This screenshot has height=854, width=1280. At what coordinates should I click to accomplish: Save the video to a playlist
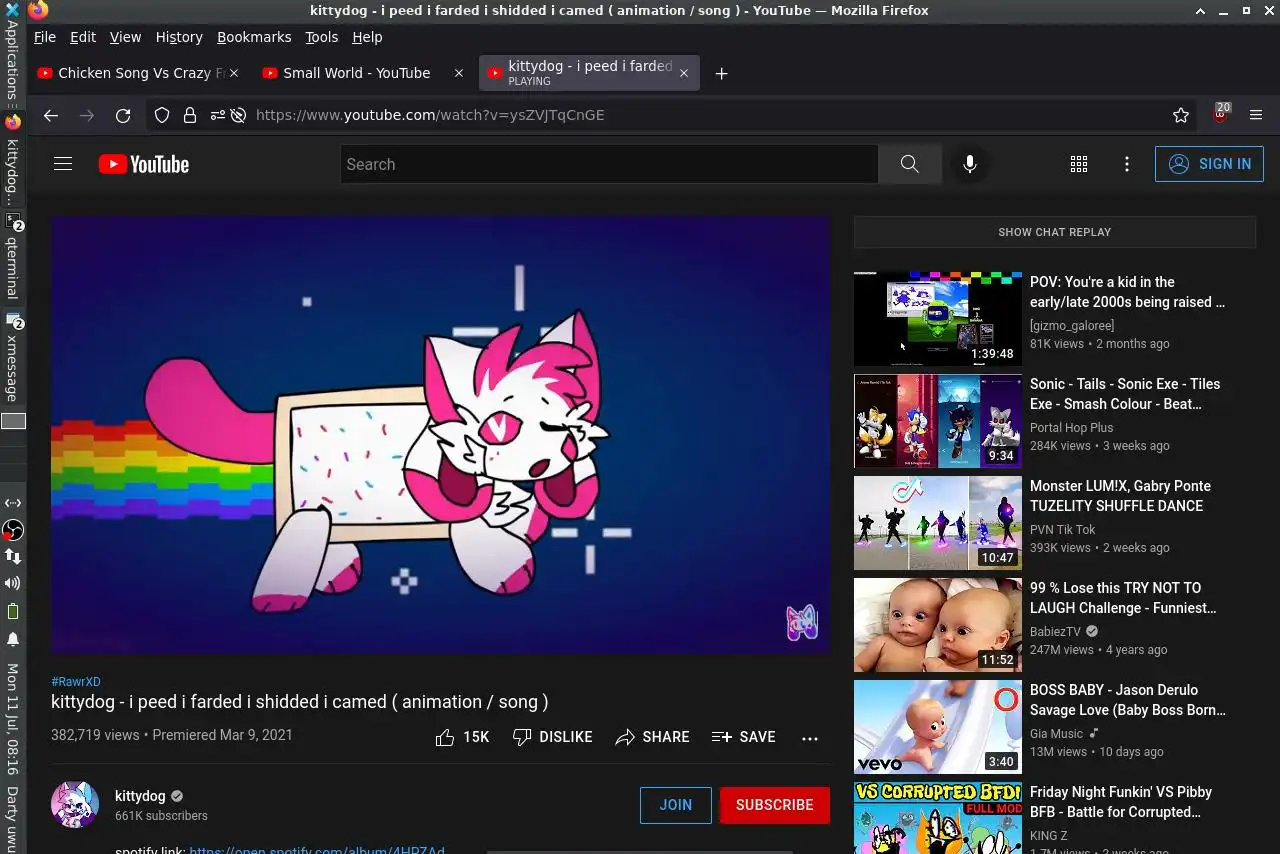coord(744,737)
